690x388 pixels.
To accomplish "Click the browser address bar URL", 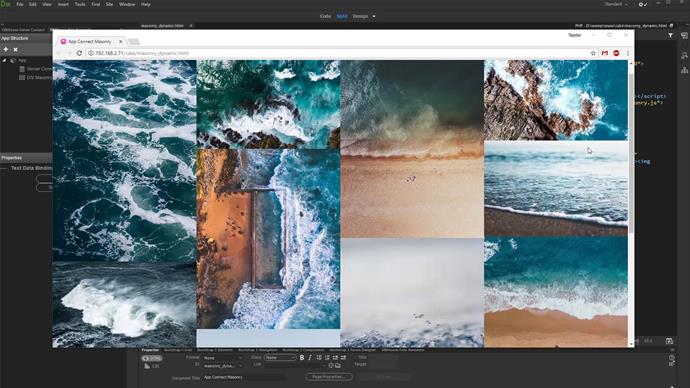I will click(x=142, y=53).
